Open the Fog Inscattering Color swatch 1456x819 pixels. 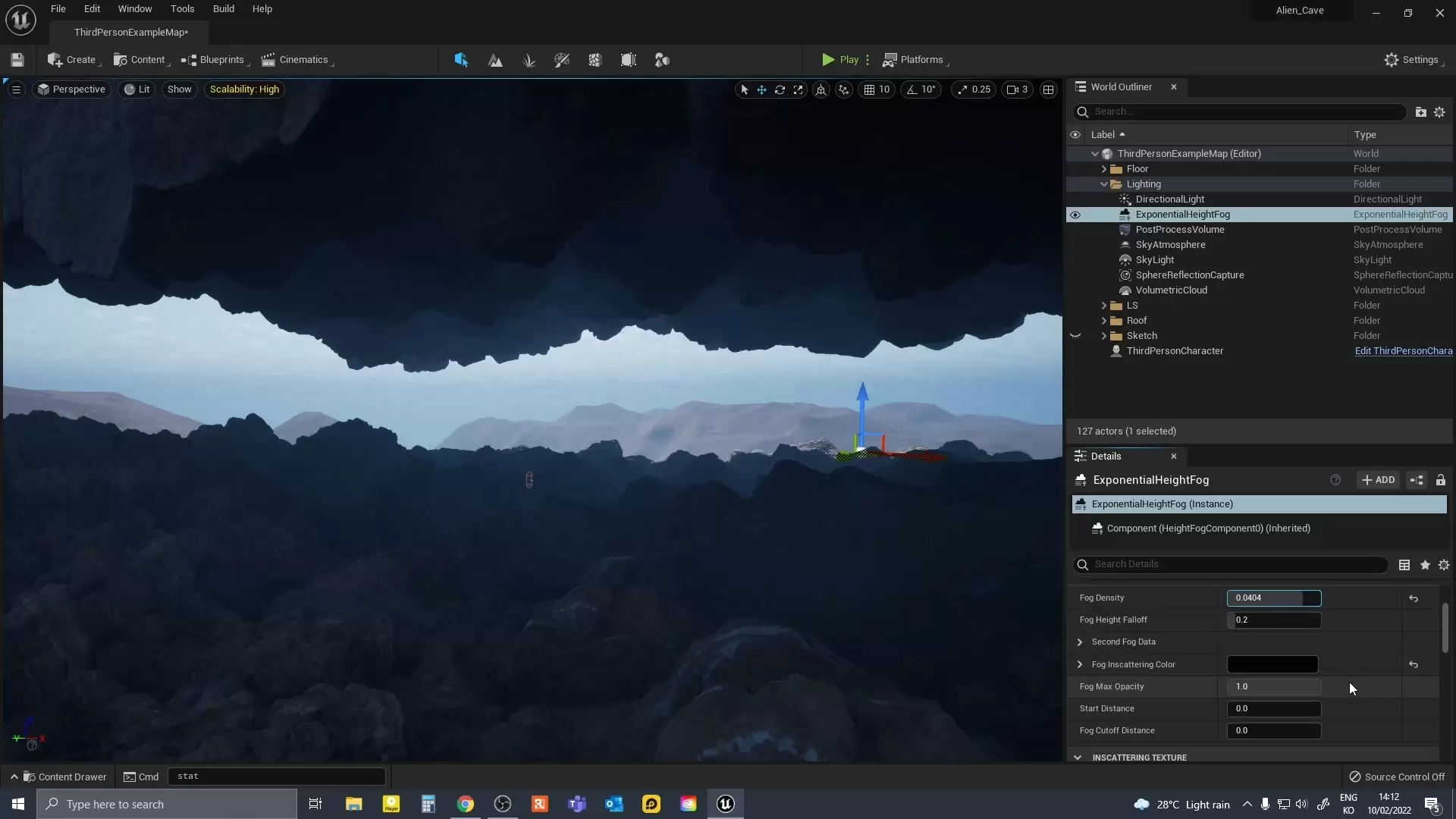[x=1272, y=664]
